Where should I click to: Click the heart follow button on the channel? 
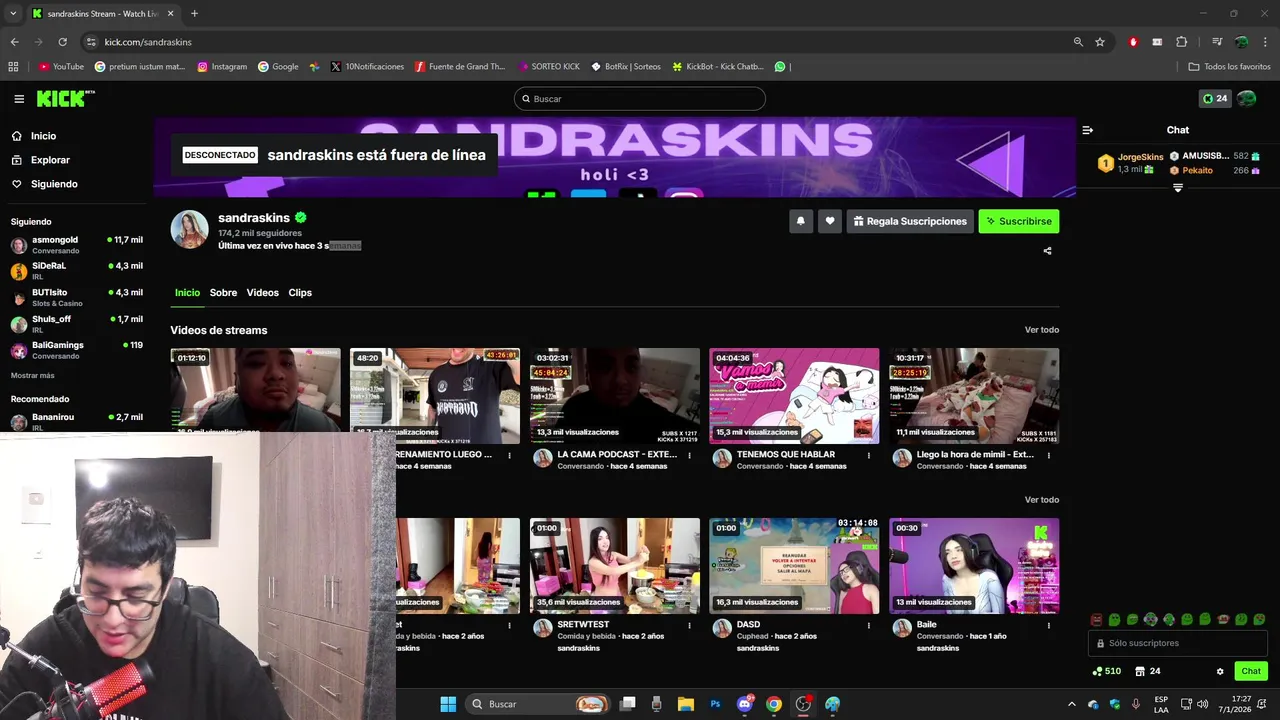pos(829,221)
